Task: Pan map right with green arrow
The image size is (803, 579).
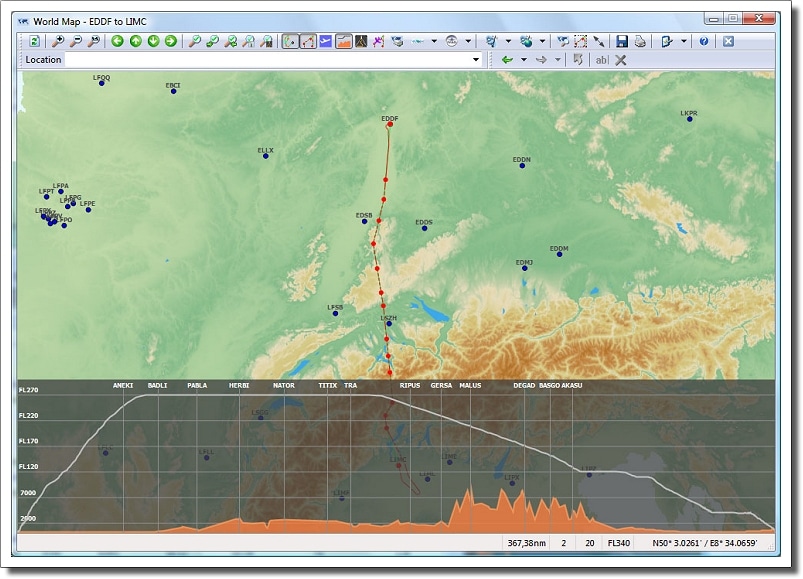Action: tap(171, 41)
